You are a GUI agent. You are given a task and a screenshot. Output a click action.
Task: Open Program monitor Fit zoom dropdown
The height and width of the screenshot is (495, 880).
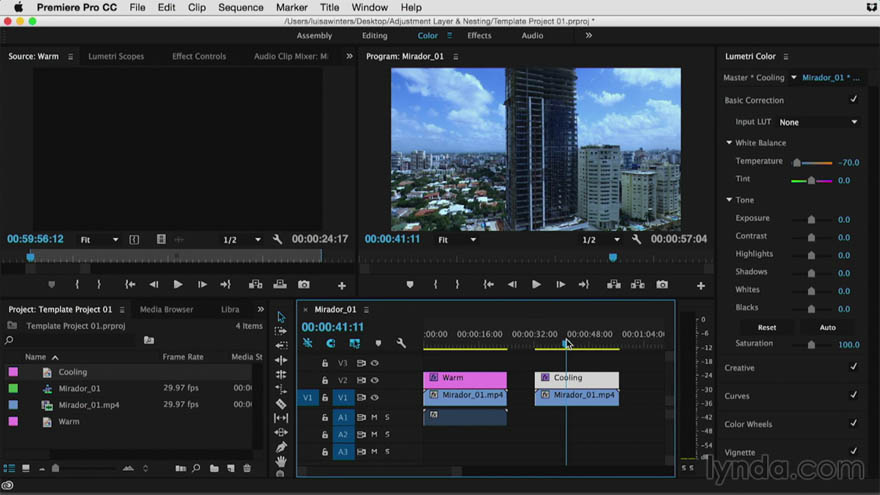[457, 240]
